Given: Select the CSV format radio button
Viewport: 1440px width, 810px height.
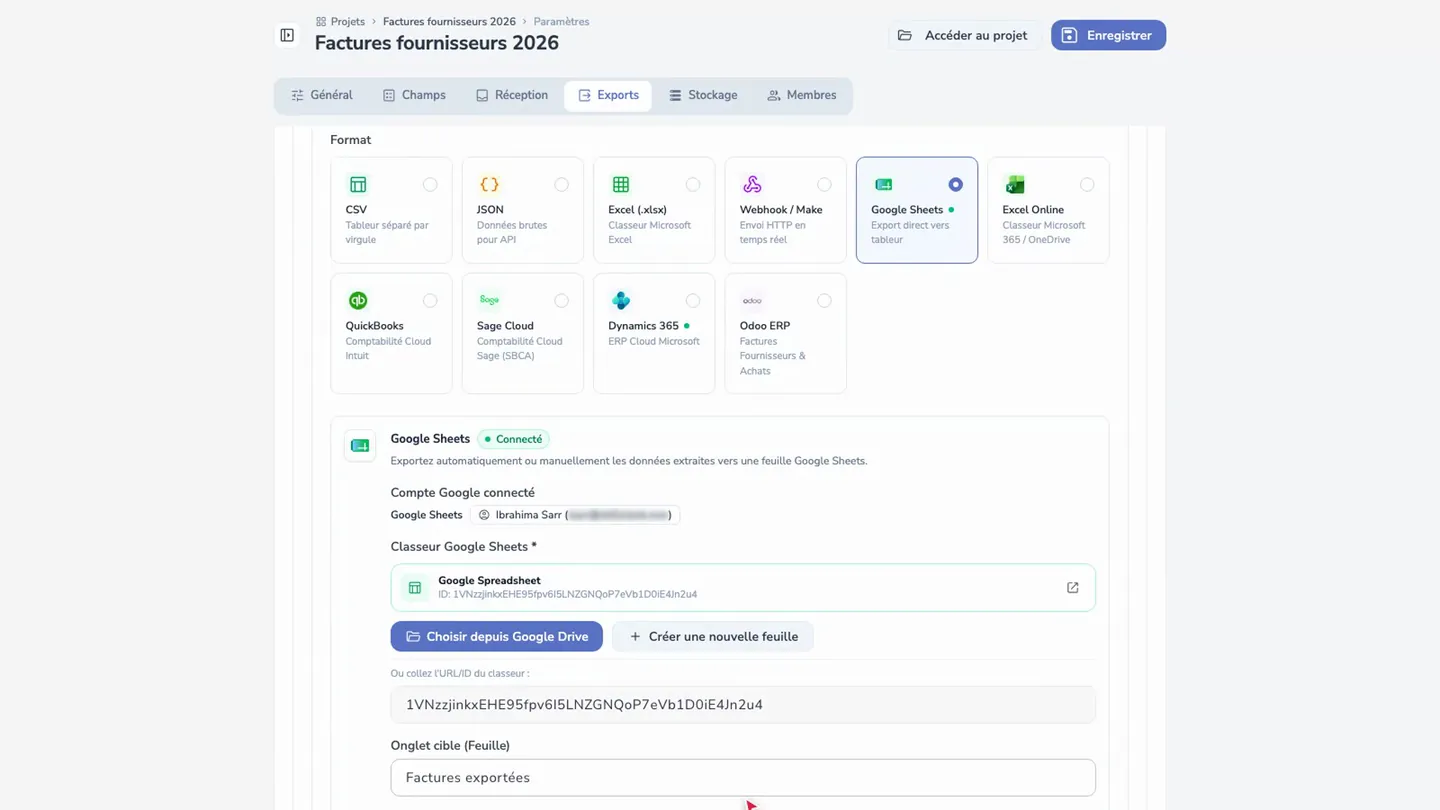Looking at the screenshot, I should tap(430, 184).
